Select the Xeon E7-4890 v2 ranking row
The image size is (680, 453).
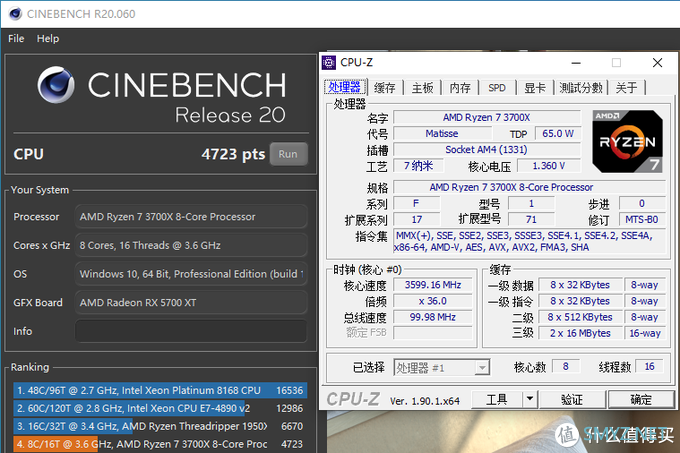click(x=160, y=408)
